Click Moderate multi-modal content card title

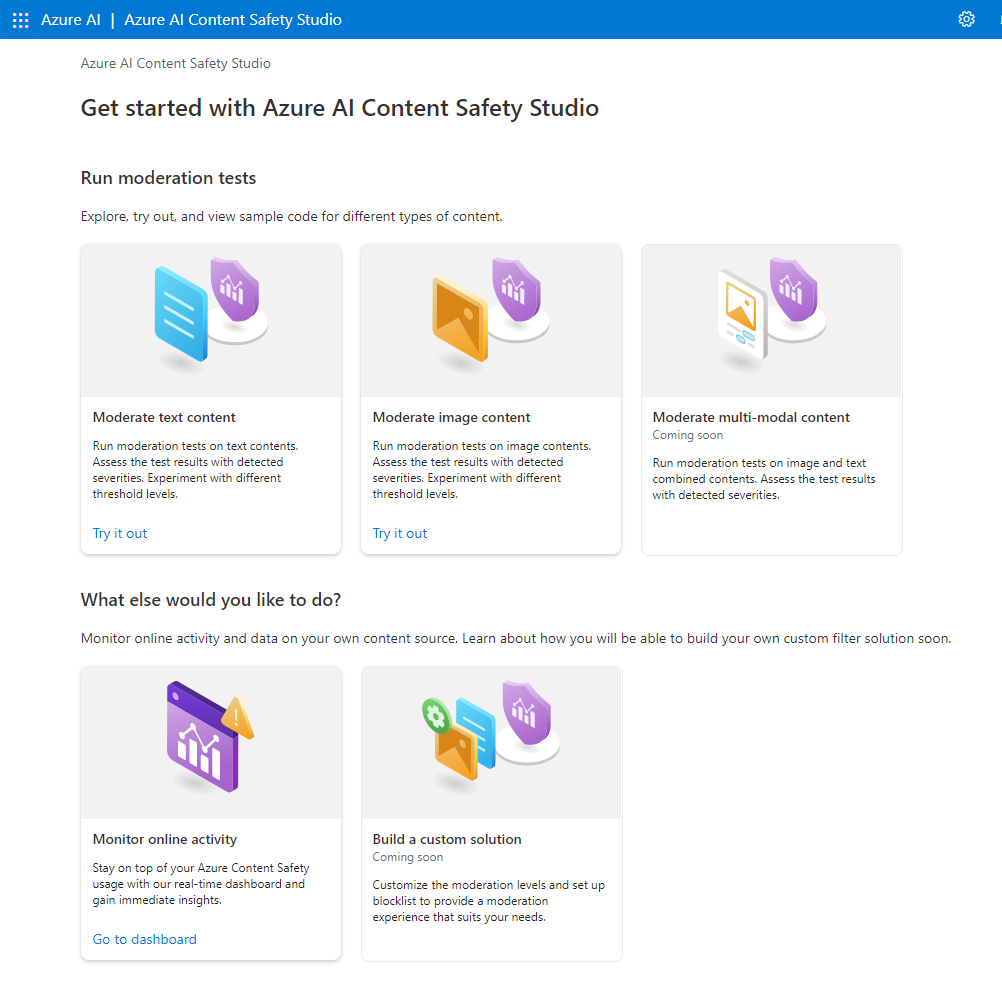click(751, 417)
